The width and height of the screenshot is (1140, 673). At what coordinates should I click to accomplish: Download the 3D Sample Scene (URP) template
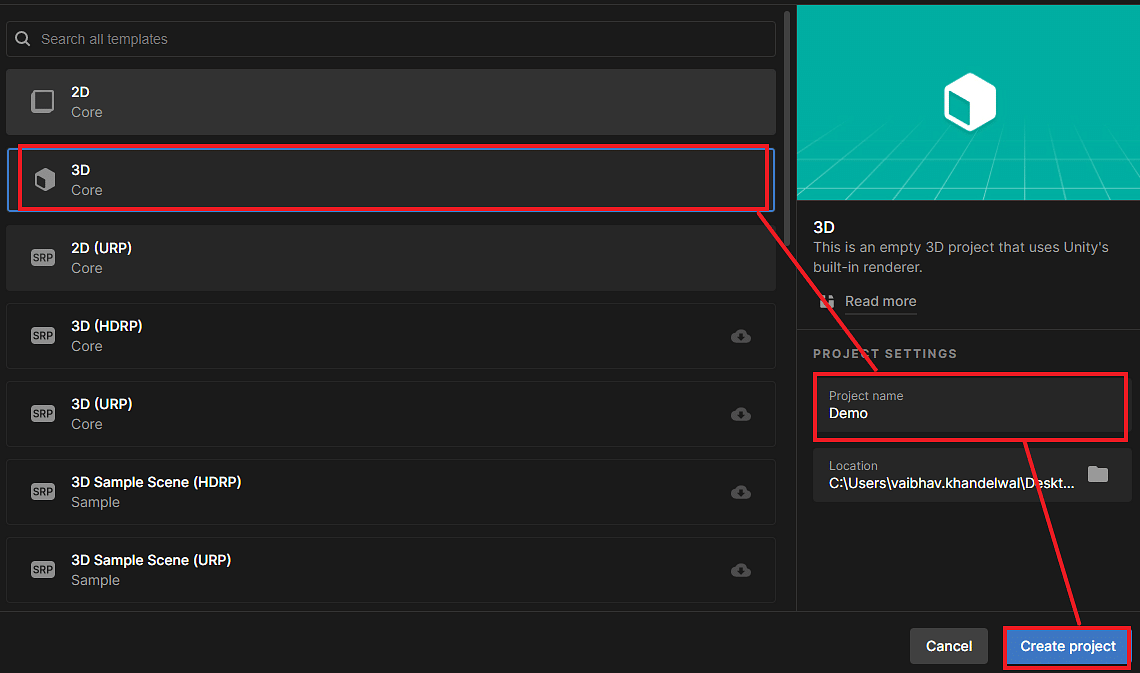coord(741,571)
